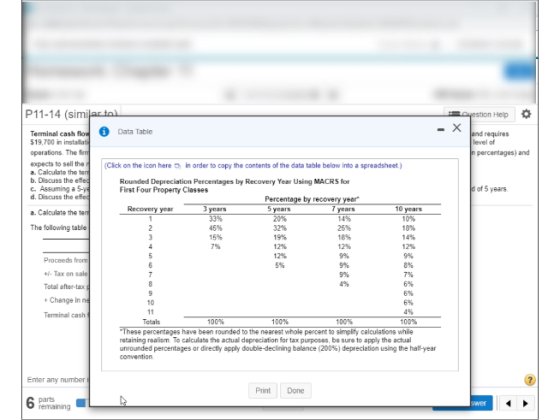
Task: Click the blue info icon beside Data Table
Action: (104, 132)
